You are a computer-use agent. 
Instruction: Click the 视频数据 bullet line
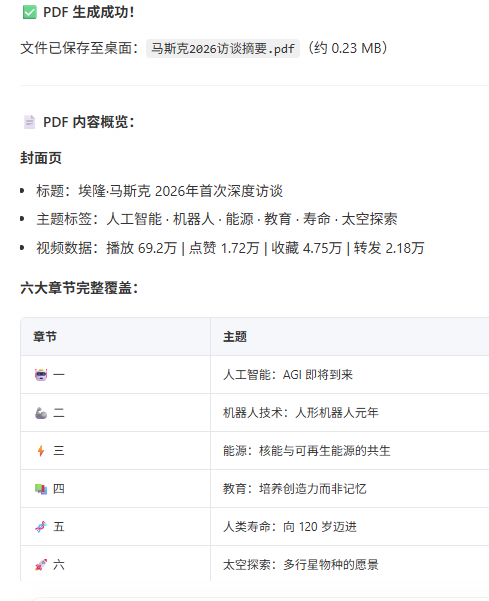(x=230, y=248)
